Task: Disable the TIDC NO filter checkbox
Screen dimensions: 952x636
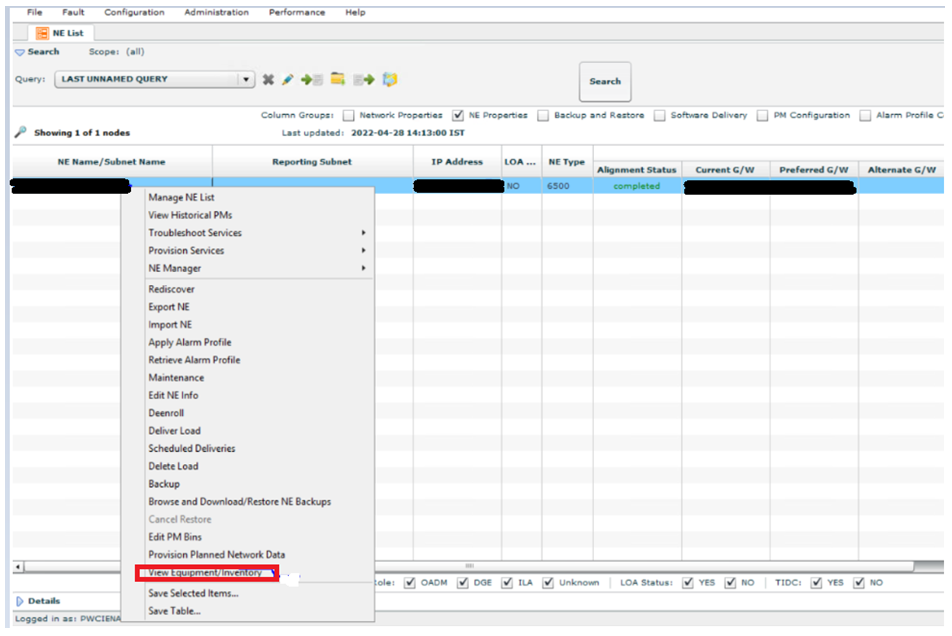Action: [857, 583]
